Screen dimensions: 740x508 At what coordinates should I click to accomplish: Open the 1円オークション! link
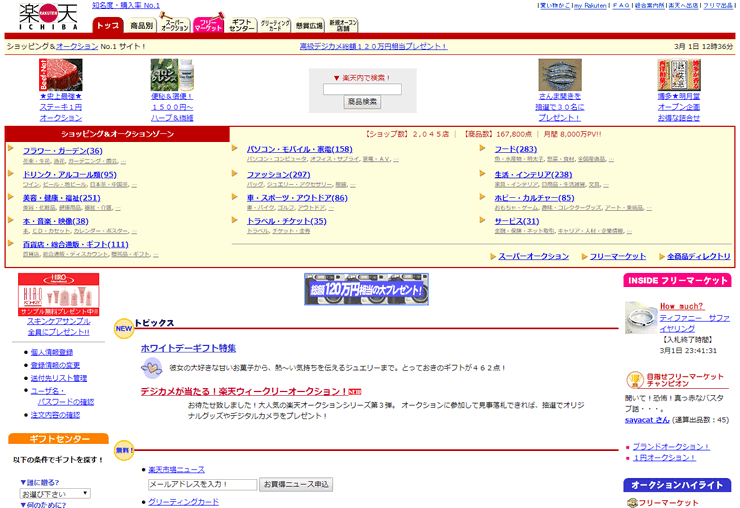click(x=664, y=458)
